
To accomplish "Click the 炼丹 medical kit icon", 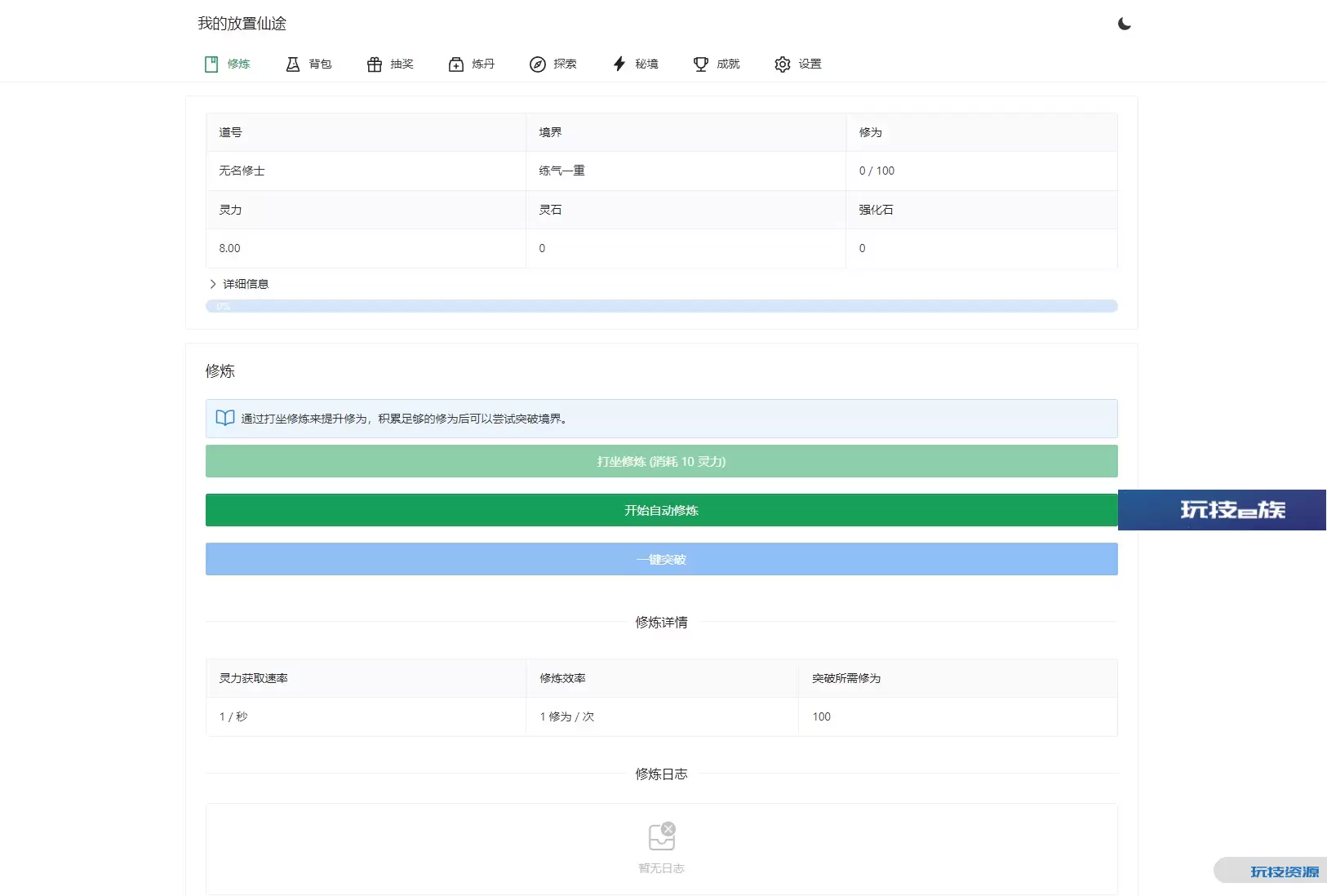I will (x=456, y=64).
